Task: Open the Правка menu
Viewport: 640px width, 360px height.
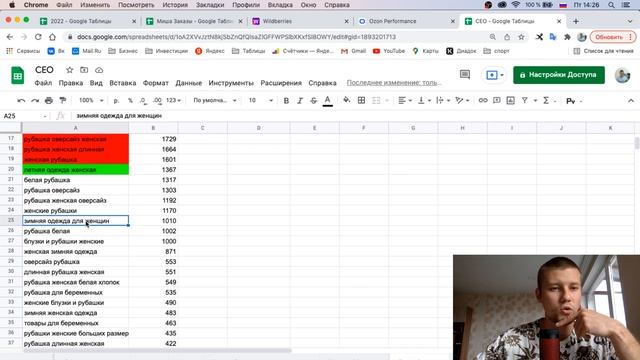Action: [71, 83]
